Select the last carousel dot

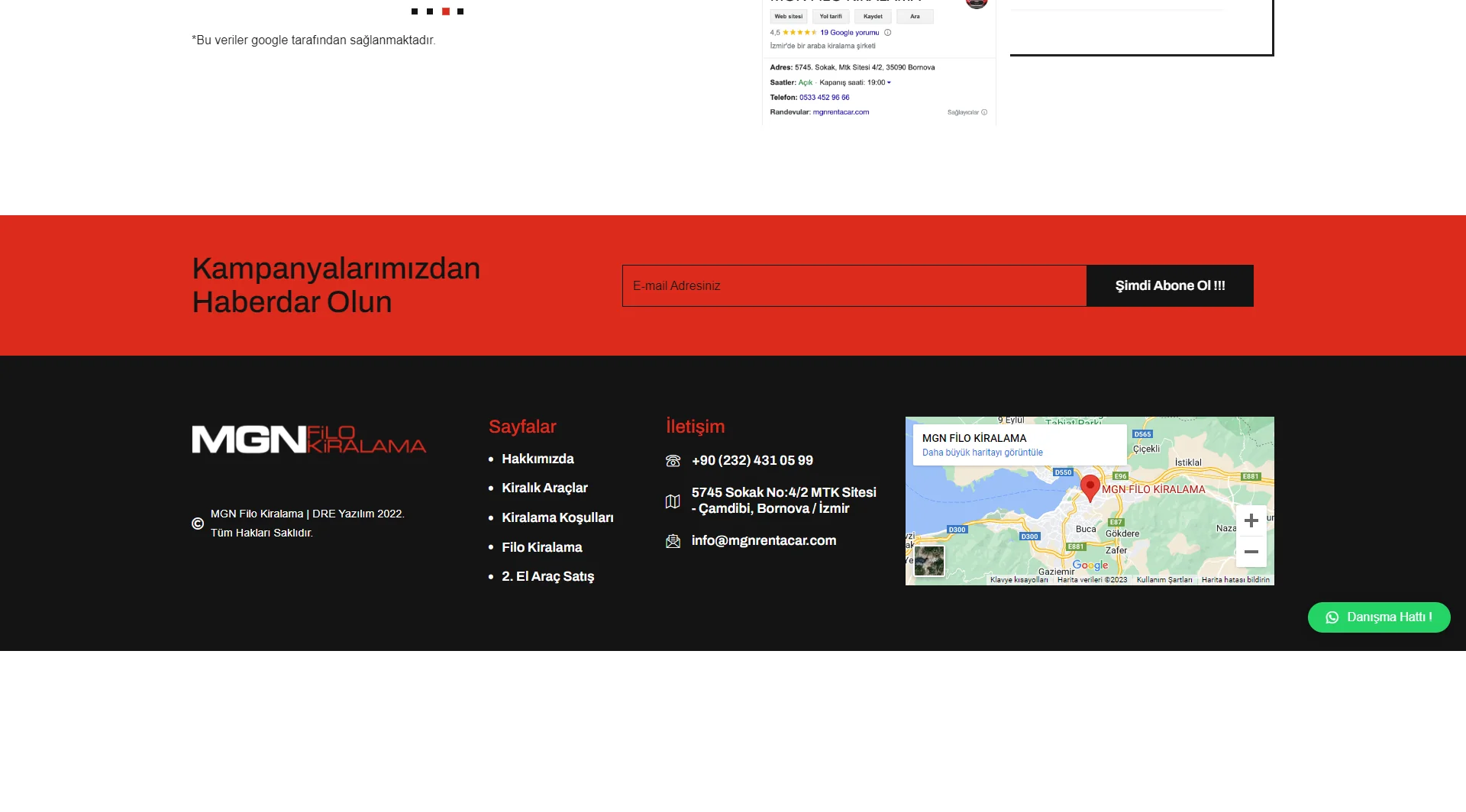pos(460,11)
